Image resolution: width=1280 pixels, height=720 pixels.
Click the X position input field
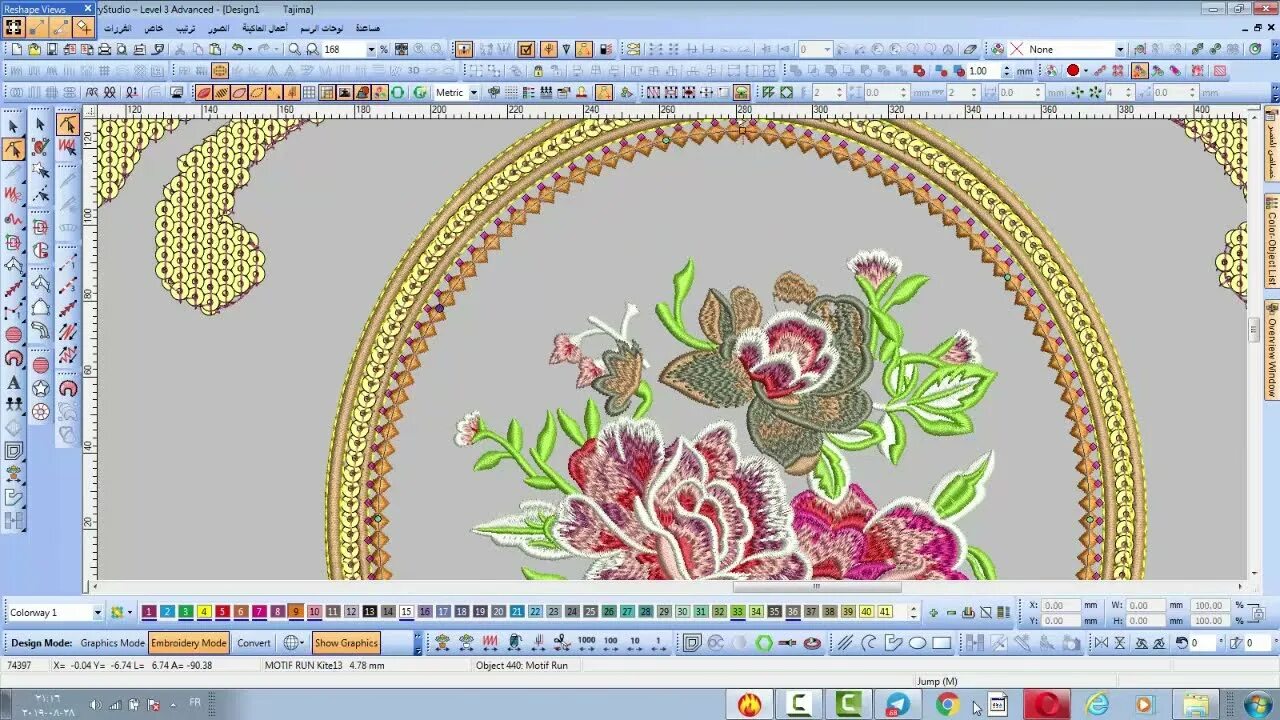(x=1061, y=605)
